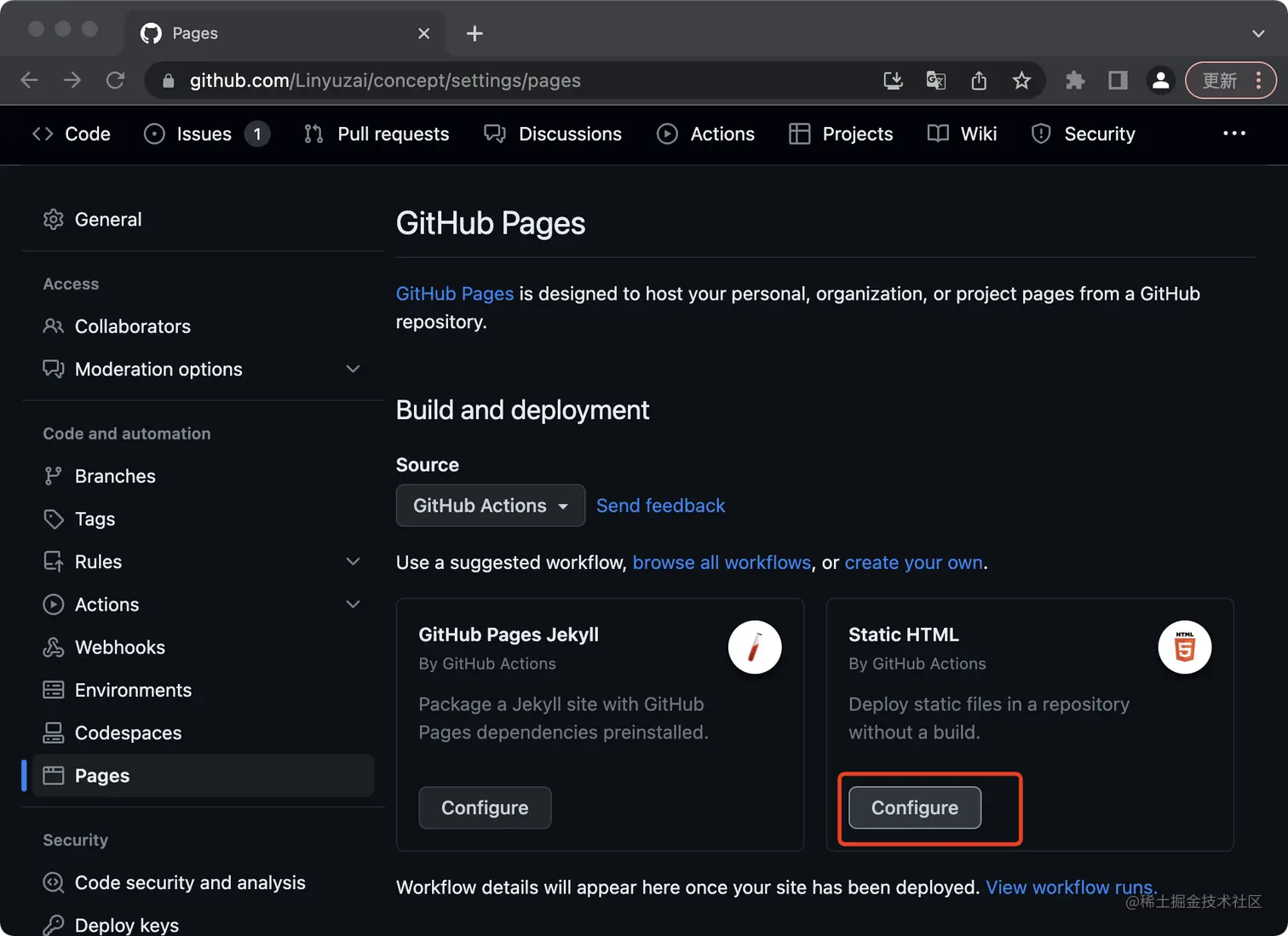Open a new browser tab with plus

(474, 33)
